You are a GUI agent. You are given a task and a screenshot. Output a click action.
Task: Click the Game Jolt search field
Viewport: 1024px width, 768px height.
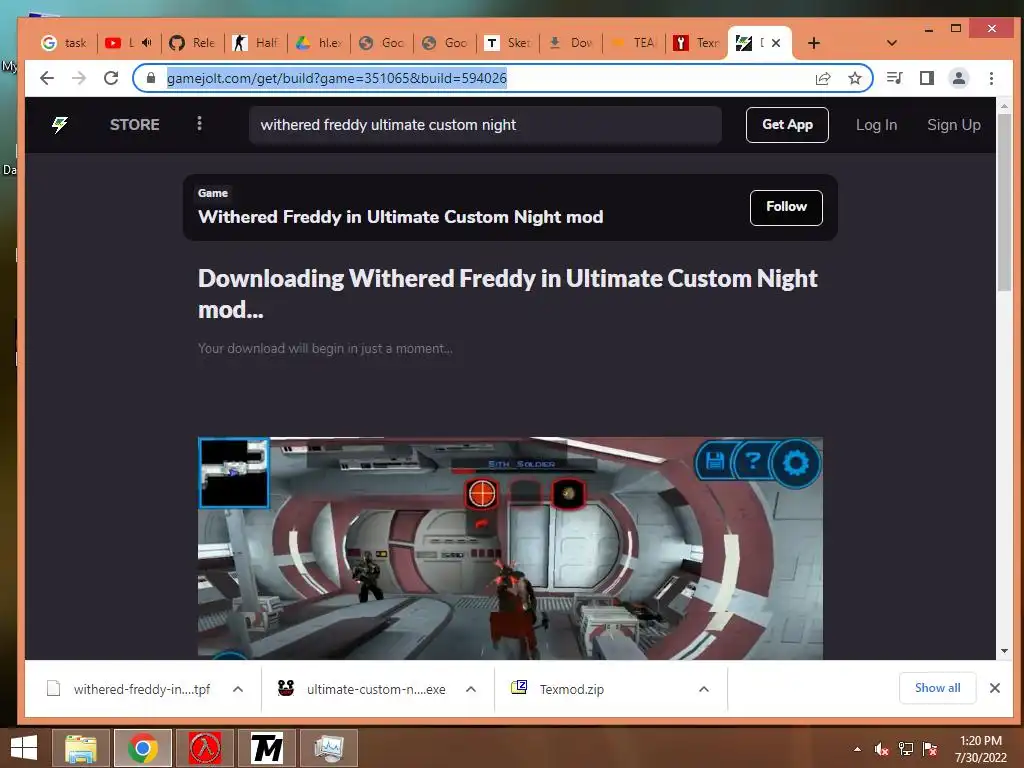click(x=485, y=125)
